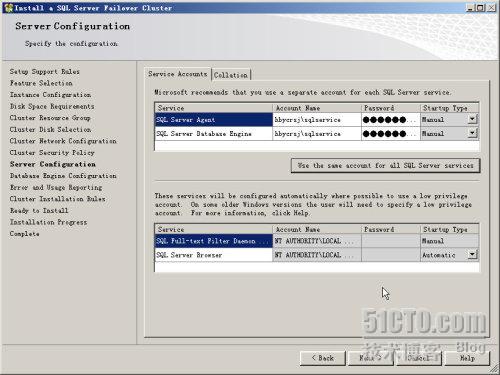Click the Manual startup type of Full-text Filter Daemon
The image size is (500, 375).
coord(449,241)
